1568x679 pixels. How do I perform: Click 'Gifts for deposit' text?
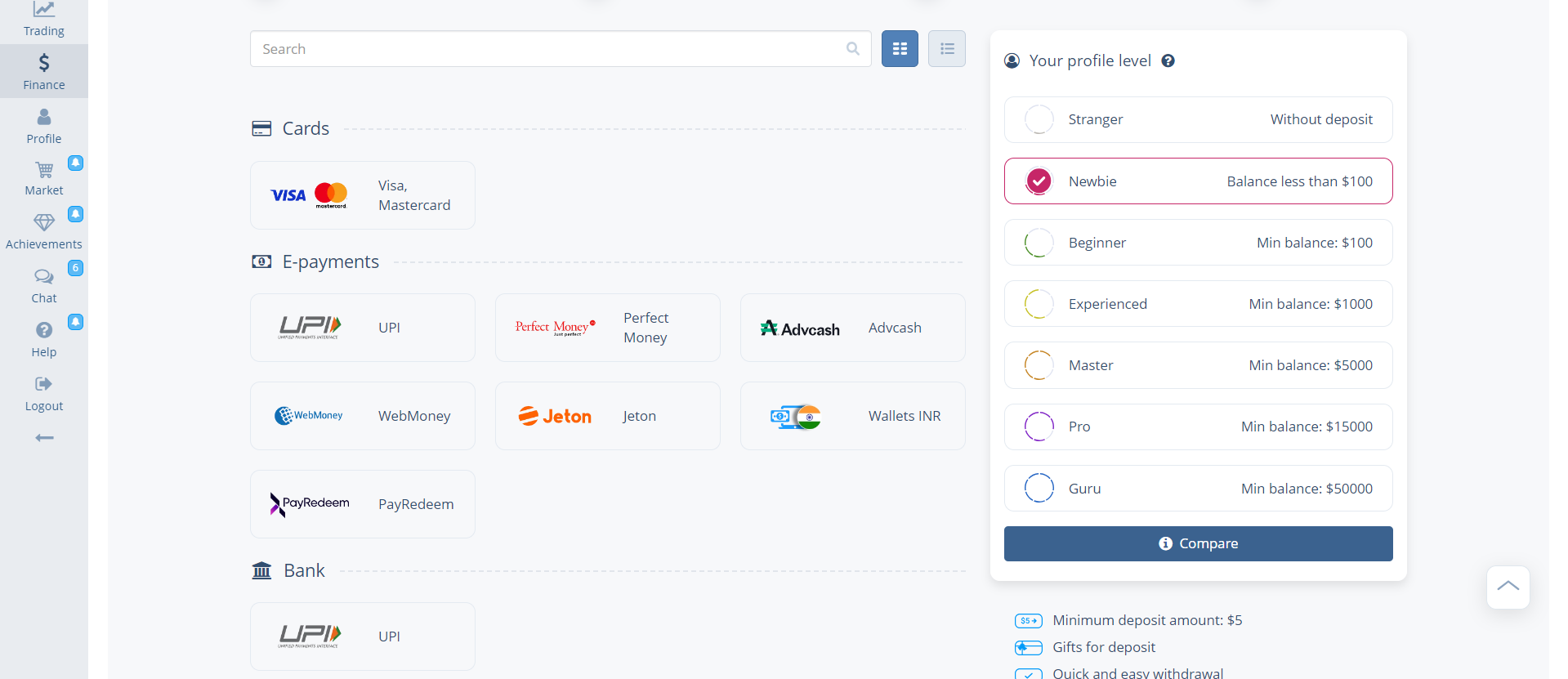[x=1104, y=647]
